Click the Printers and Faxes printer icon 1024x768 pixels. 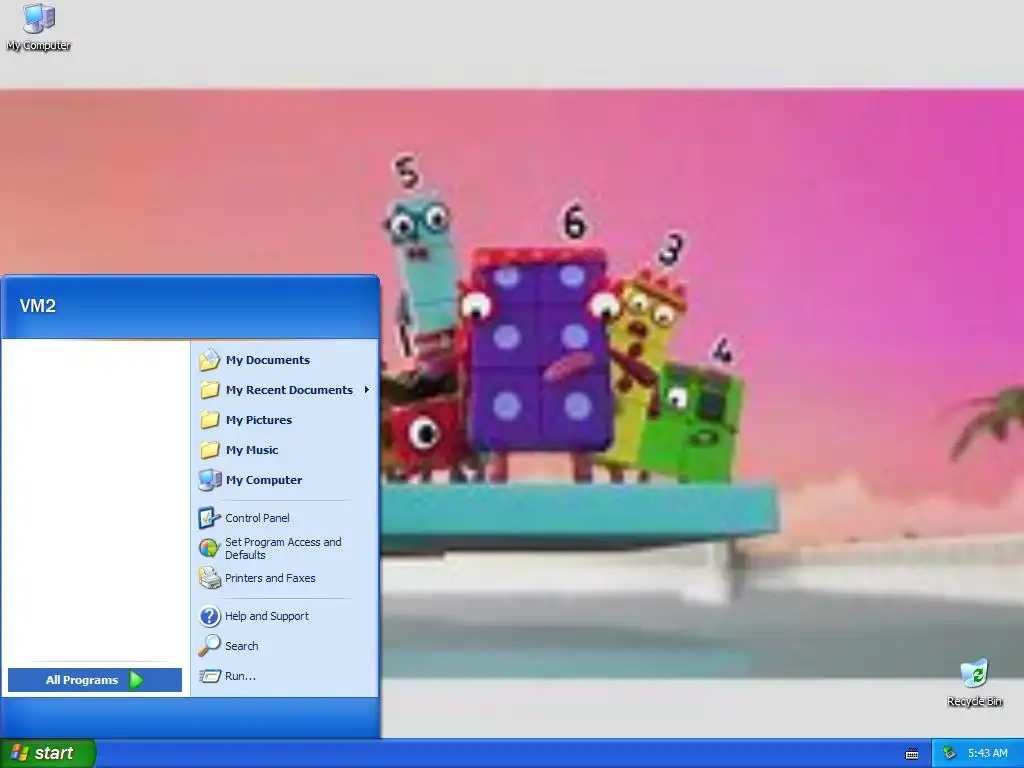210,578
